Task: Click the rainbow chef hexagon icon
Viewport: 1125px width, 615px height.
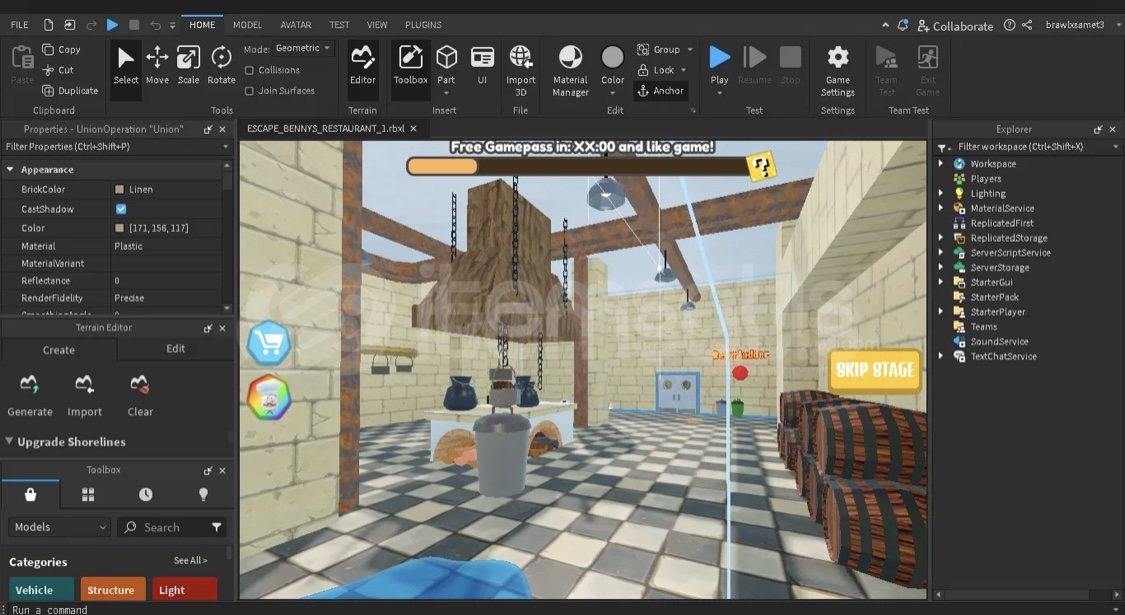Action: click(269, 397)
